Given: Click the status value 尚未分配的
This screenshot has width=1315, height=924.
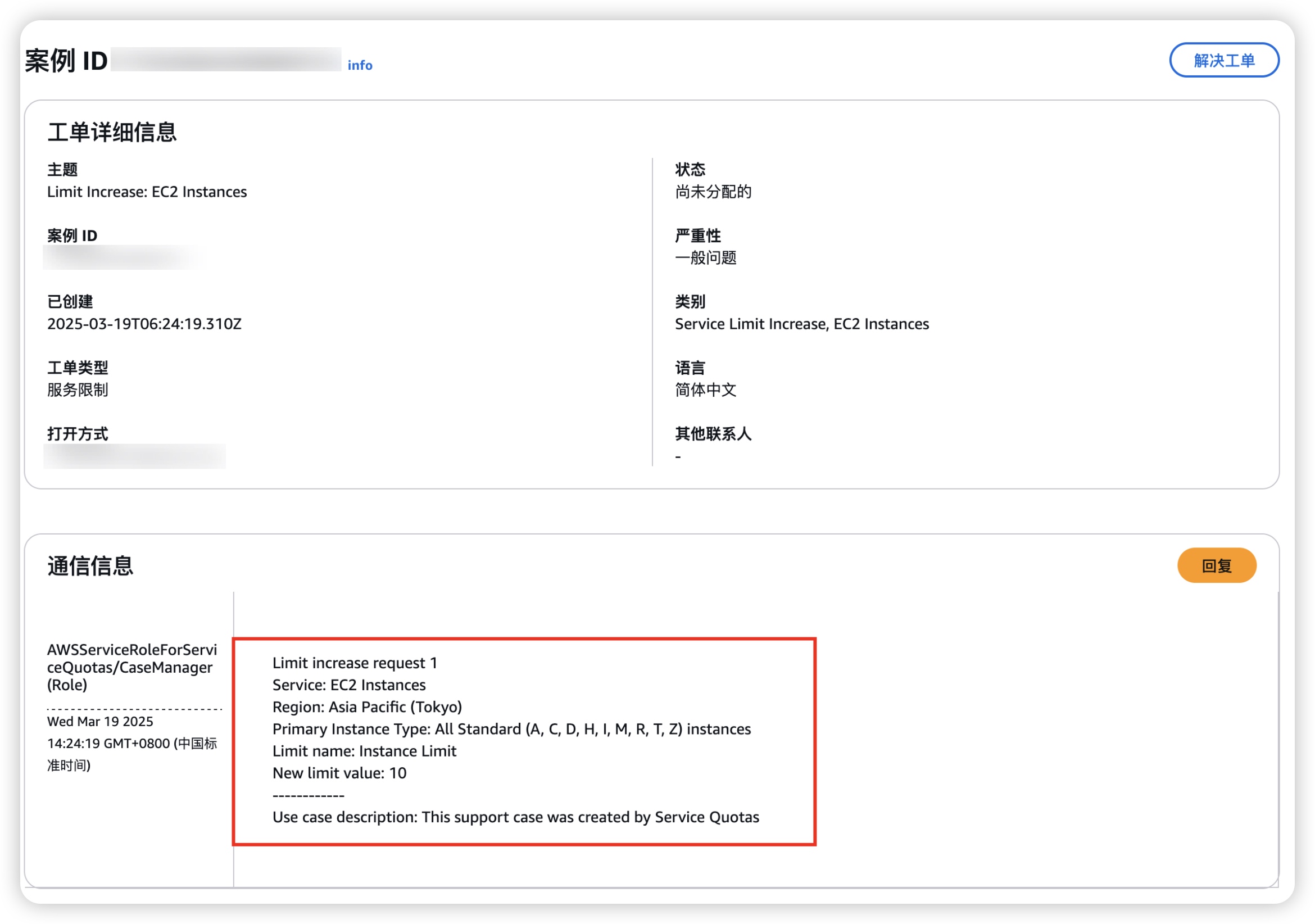Looking at the screenshot, I should click(713, 192).
